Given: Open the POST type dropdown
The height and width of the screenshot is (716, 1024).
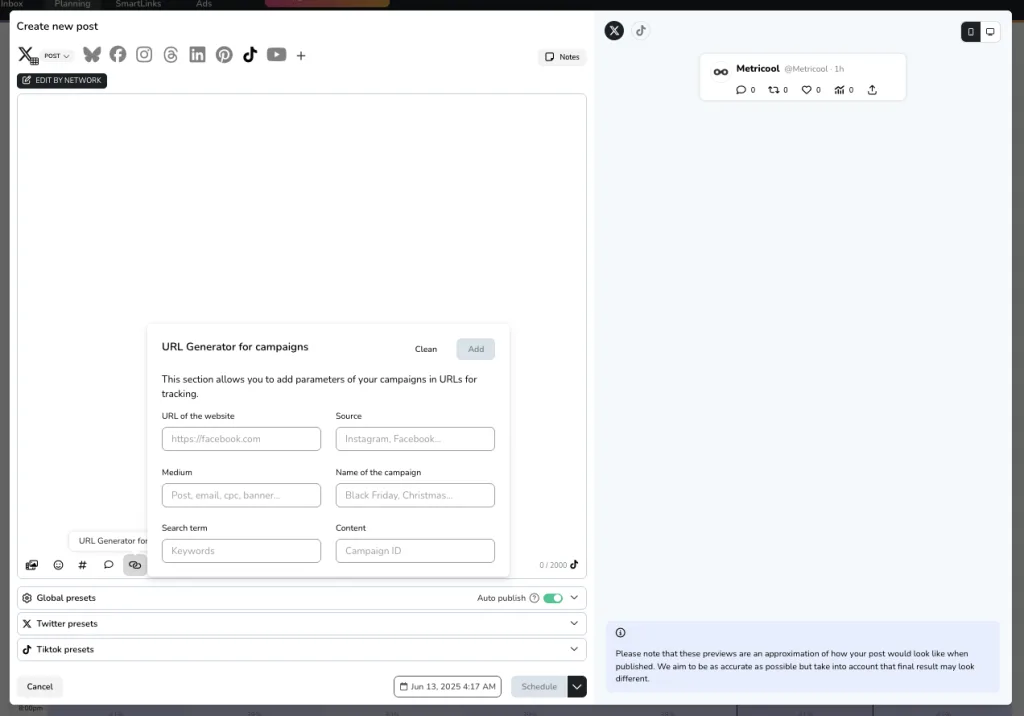Looking at the screenshot, I should tap(57, 56).
